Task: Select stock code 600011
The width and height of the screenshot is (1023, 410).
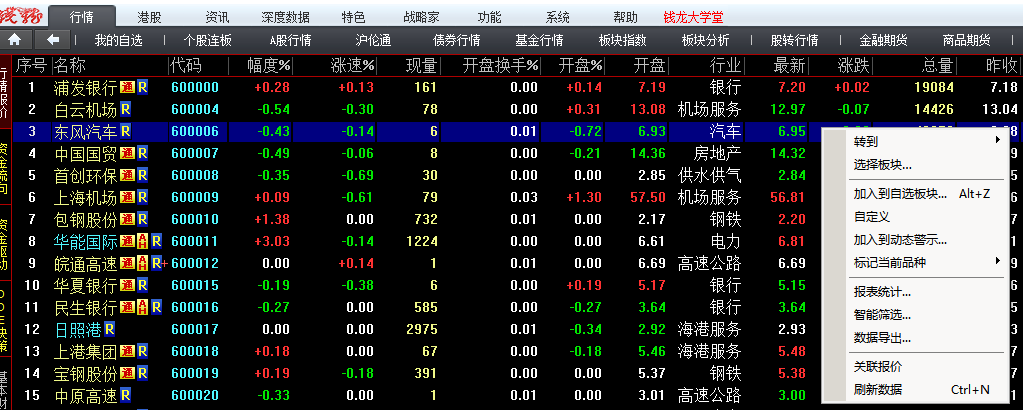Action: pyautogui.click(x=195, y=242)
